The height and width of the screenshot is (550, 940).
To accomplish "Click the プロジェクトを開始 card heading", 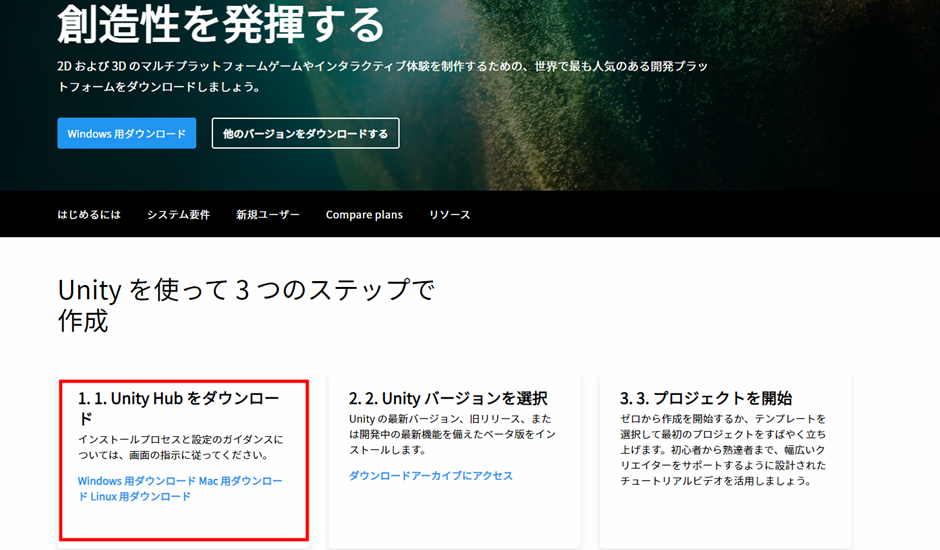I will tap(706, 398).
